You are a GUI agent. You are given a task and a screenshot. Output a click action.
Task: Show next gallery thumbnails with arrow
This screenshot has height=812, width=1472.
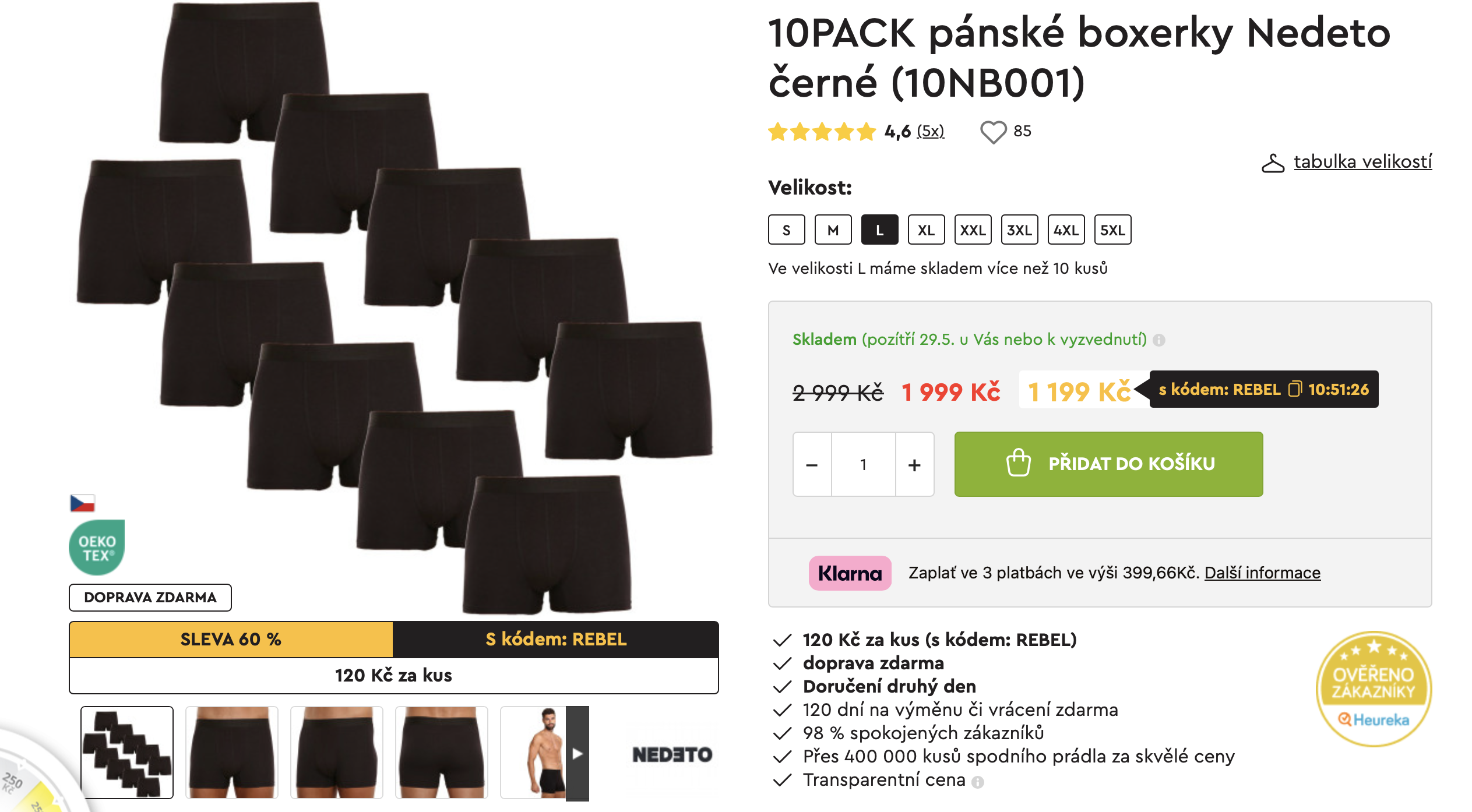point(577,754)
